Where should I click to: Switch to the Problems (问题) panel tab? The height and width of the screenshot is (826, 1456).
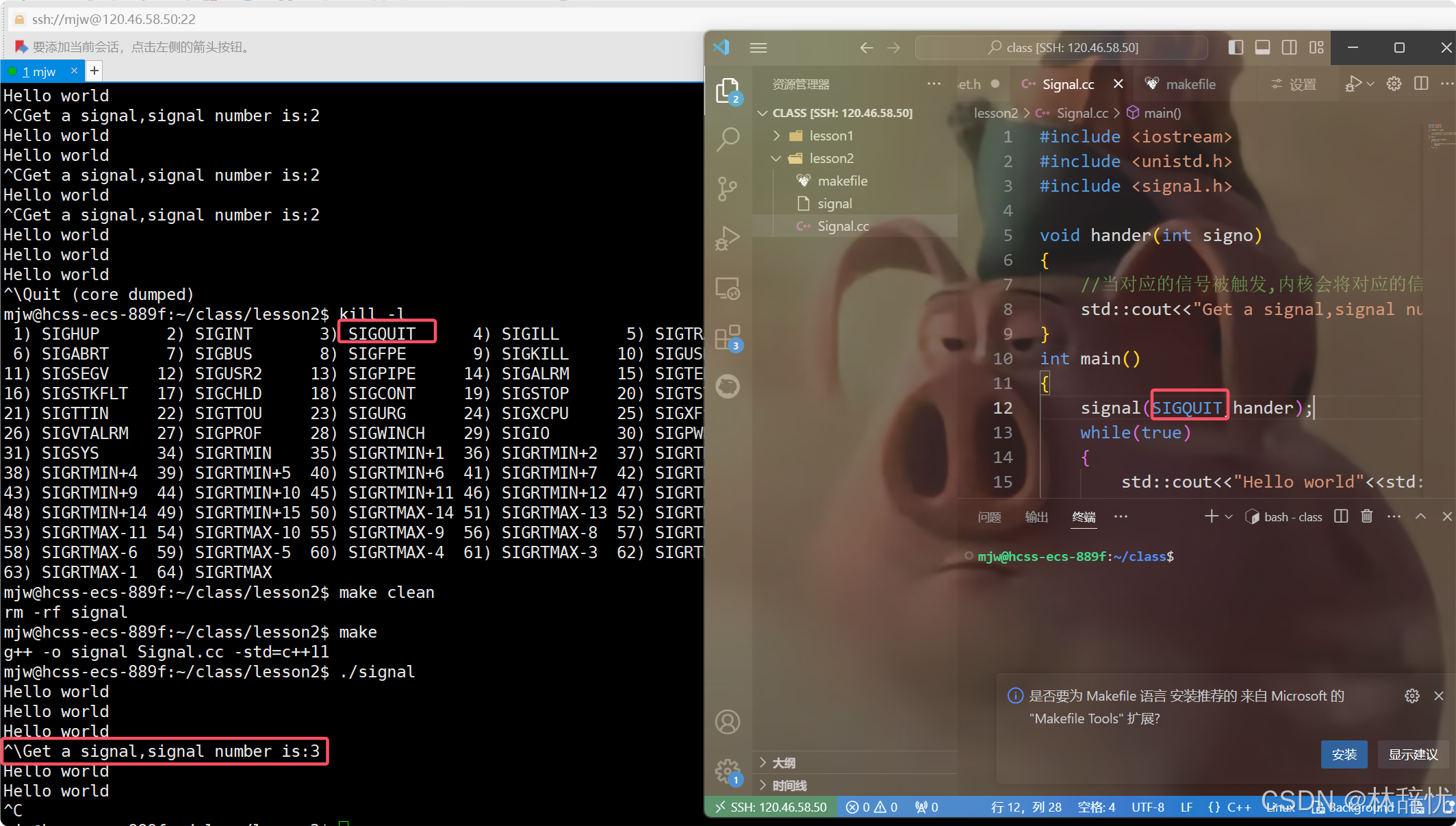pos(989,517)
